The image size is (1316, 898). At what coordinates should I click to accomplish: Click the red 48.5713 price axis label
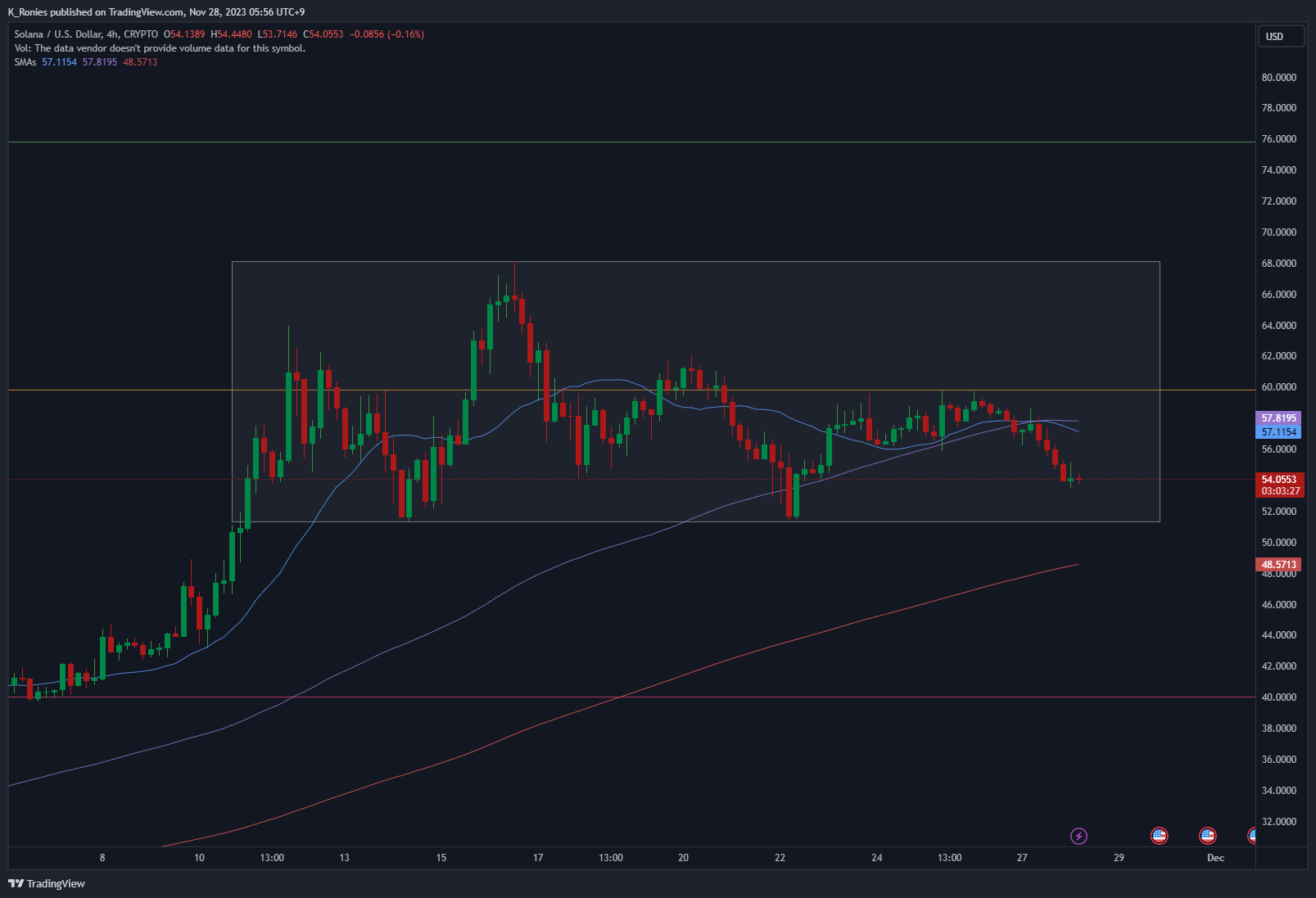(x=1278, y=565)
